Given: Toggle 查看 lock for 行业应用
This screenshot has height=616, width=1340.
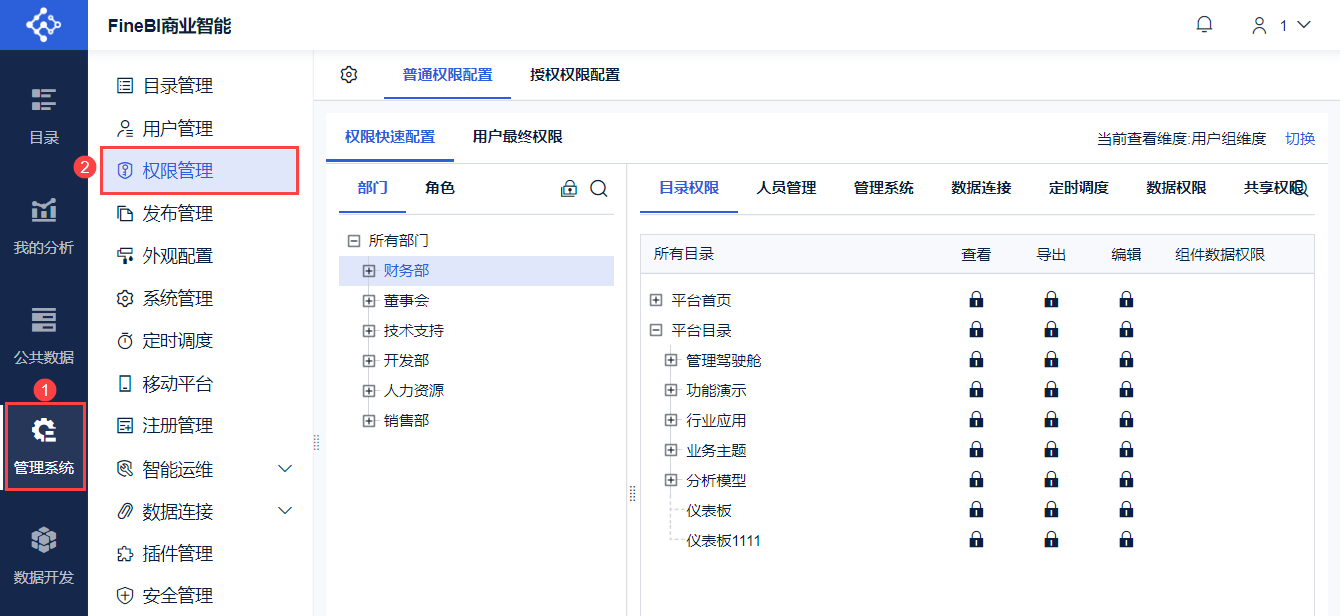Looking at the screenshot, I should [976, 419].
